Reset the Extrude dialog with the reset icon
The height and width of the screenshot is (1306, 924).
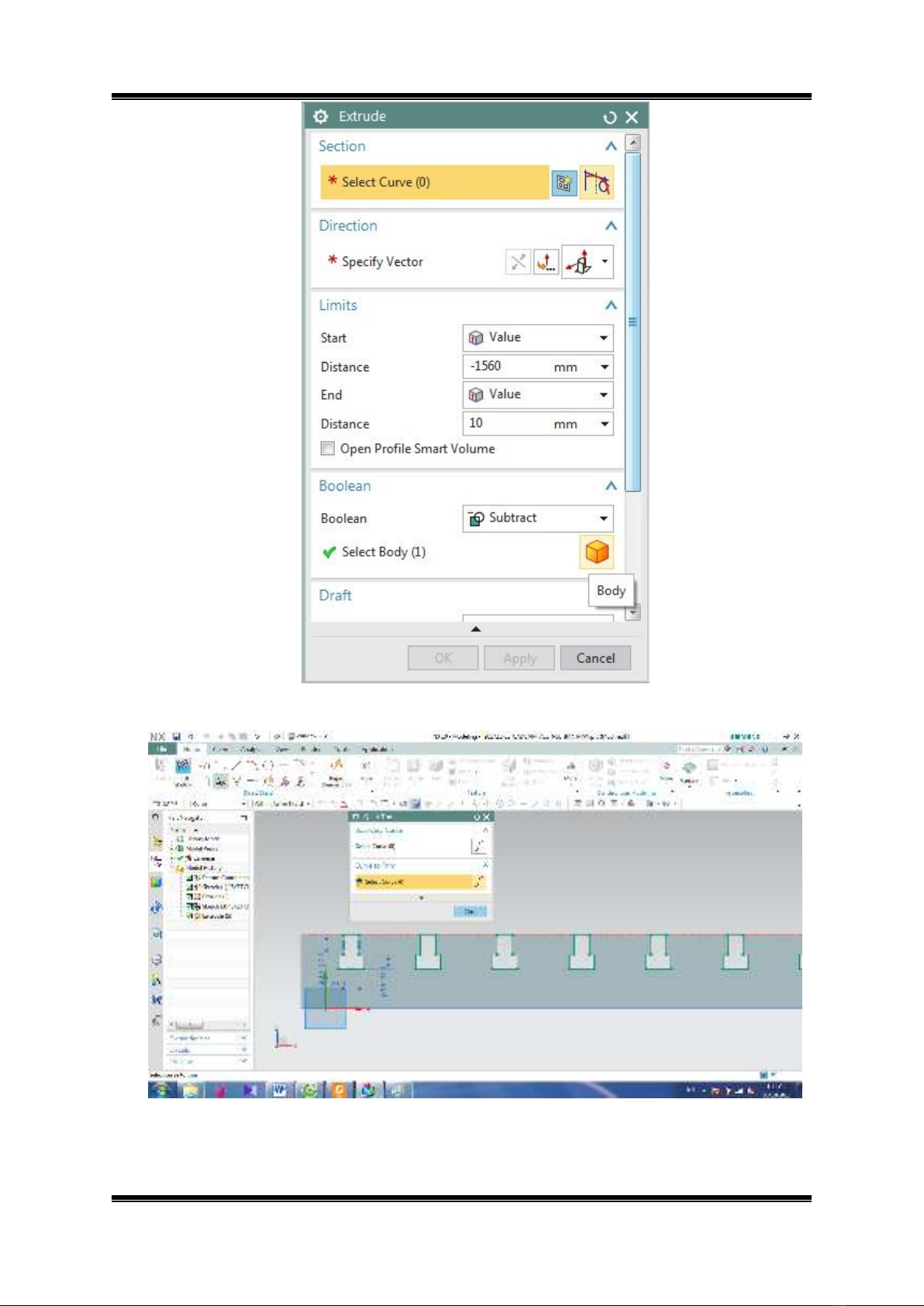(610, 117)
